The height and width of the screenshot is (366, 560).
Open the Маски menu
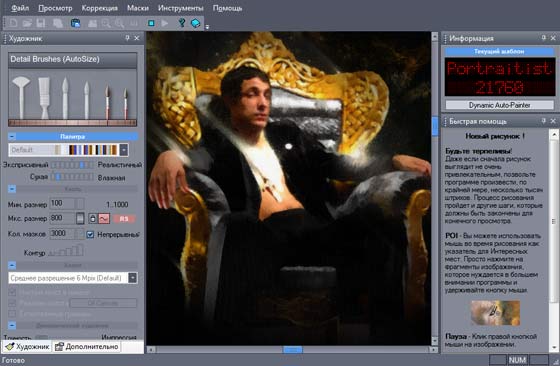138,8
